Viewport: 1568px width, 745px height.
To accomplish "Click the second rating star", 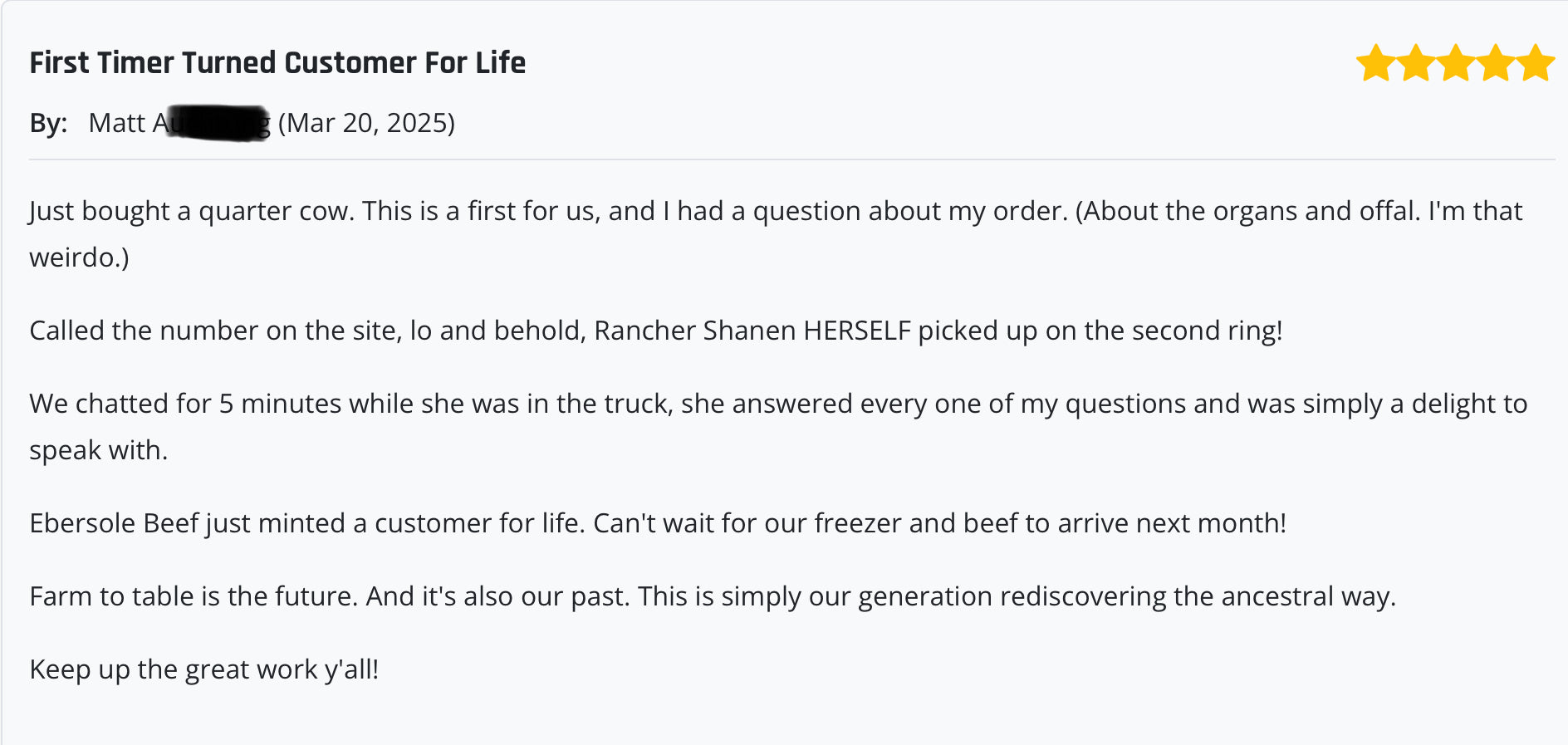I will point(1415,63).
